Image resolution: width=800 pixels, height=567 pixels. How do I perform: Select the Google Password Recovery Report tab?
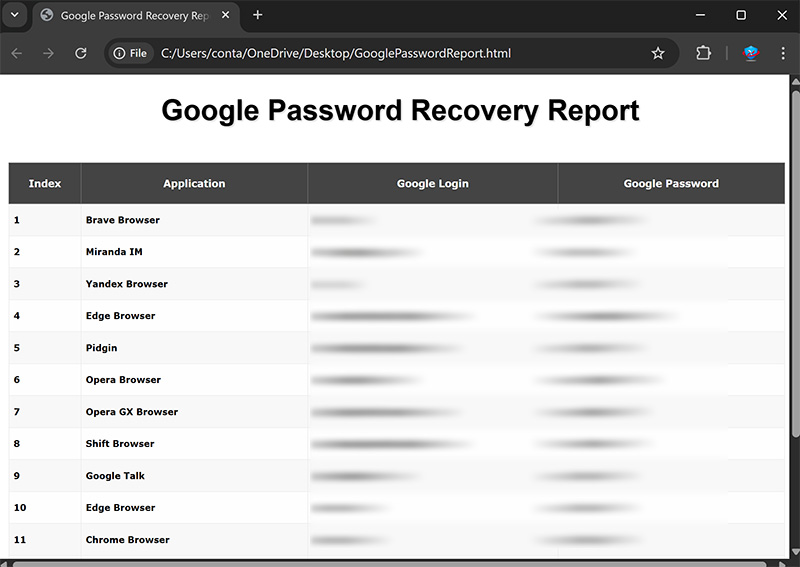[135, 16]
